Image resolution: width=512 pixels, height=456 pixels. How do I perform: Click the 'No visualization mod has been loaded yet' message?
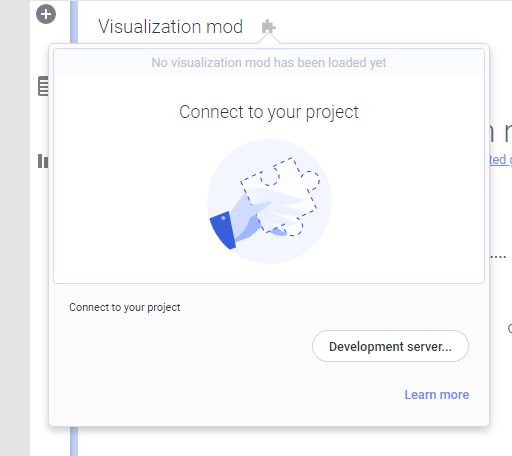click(x=269, y=63)
